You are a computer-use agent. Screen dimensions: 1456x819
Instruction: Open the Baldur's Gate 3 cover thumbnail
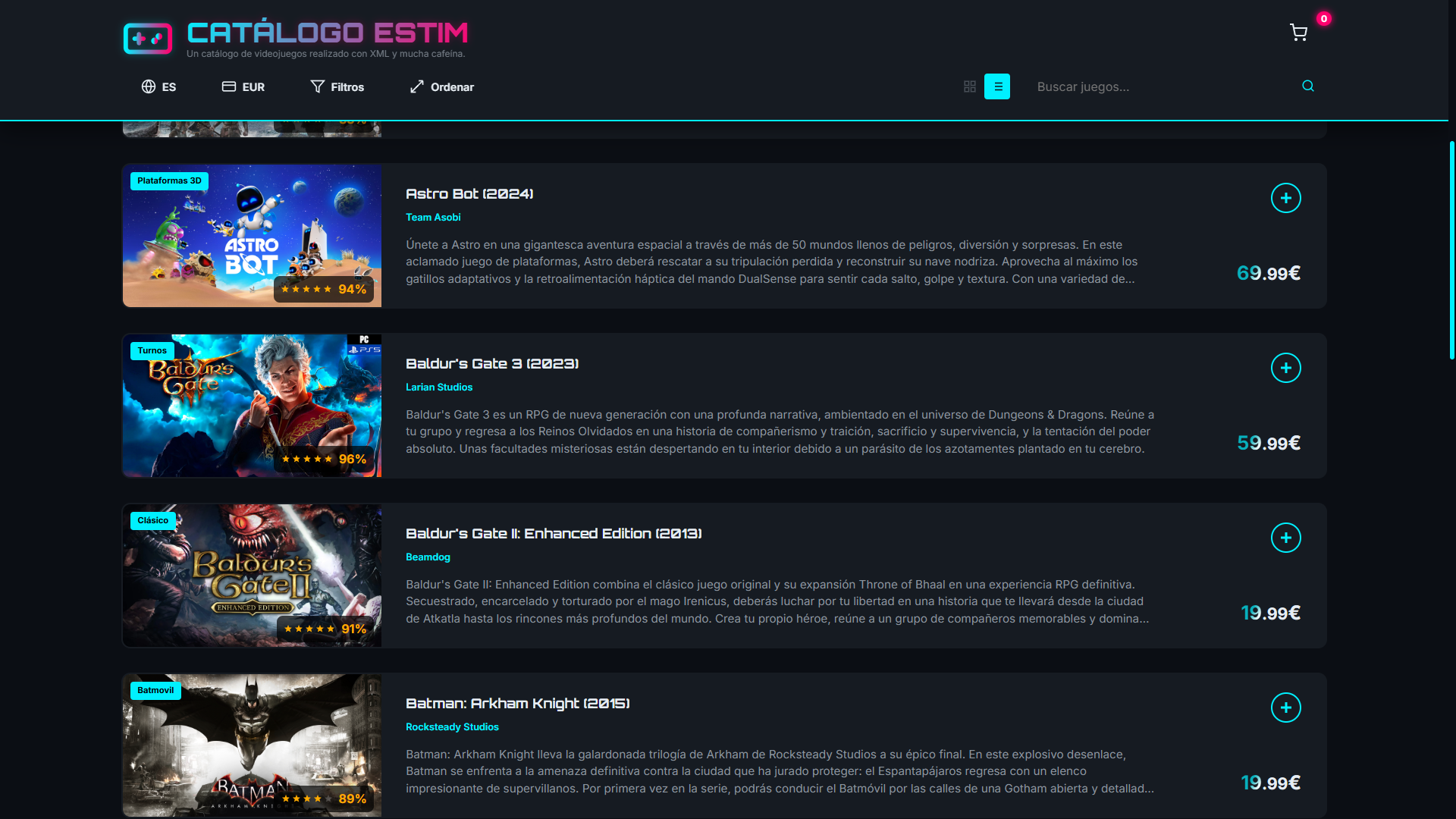click(x=252, y=406)
